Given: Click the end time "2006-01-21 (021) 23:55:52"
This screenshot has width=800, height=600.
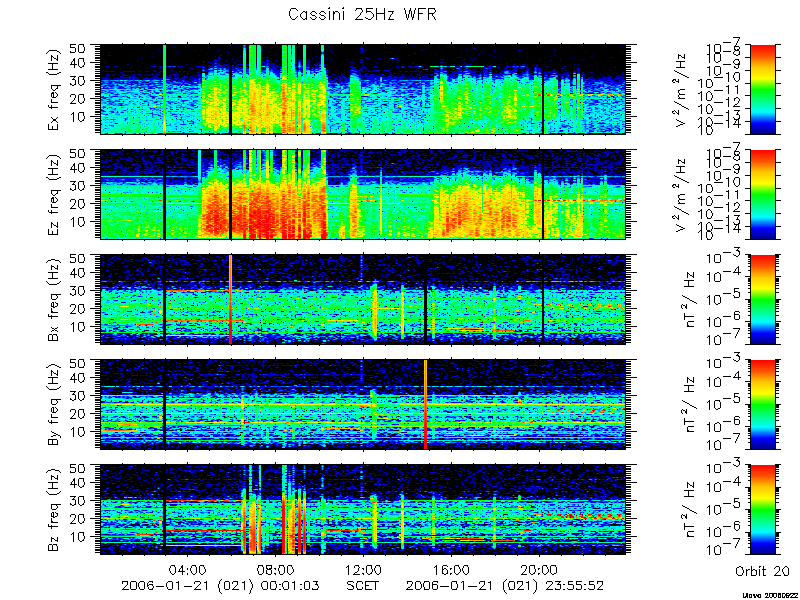Looking at the screenshot, I should [x=505, y=586].
